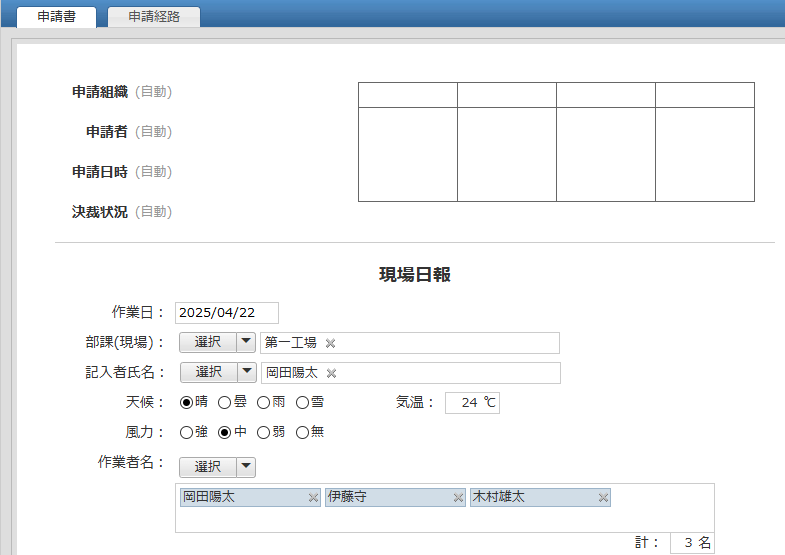Choose 雪 for weather
The height and width of the screenshot is (555, 785).
point(302,402)
